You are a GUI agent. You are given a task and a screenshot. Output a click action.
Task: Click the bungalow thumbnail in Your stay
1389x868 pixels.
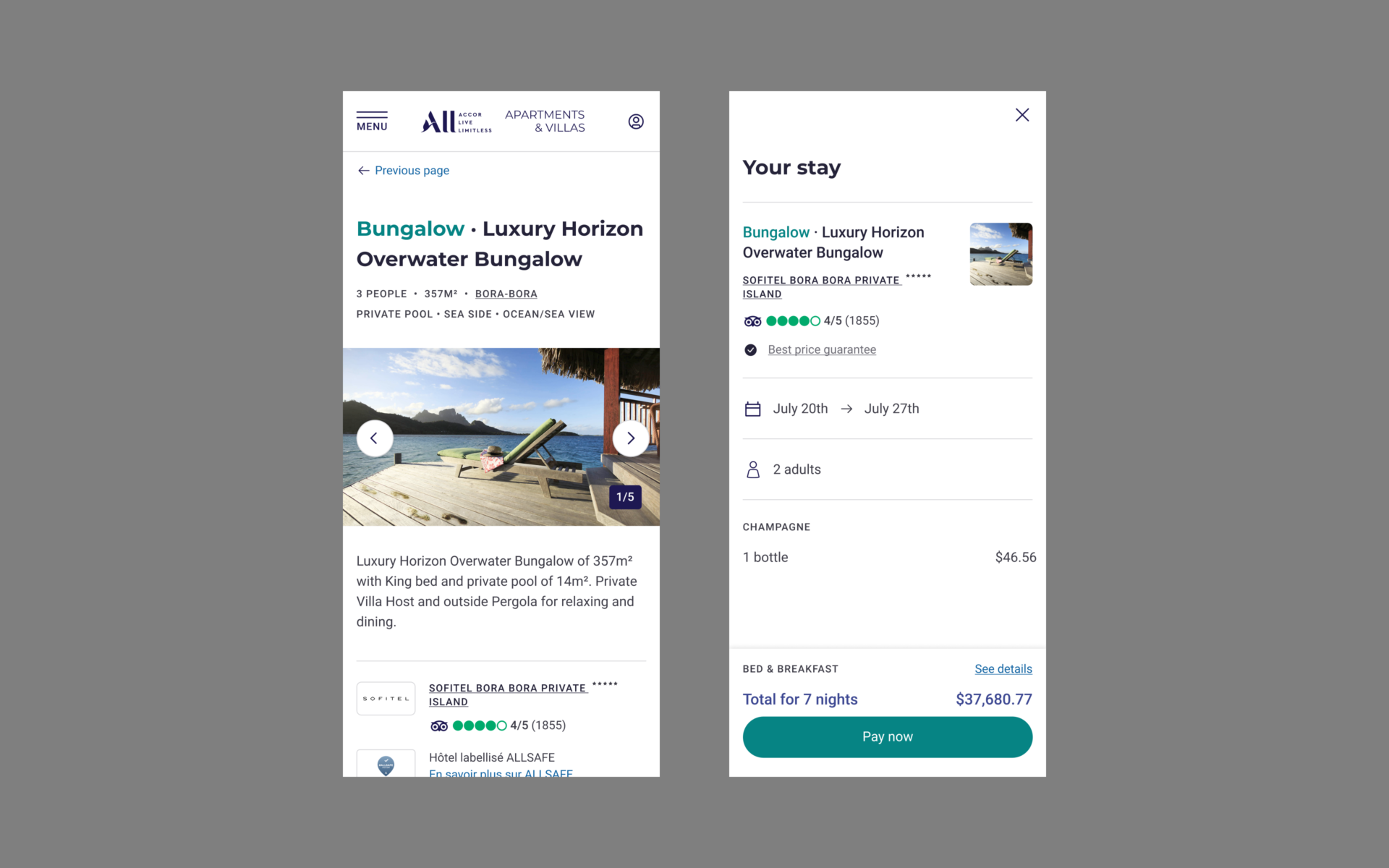tap(1001, 254)
